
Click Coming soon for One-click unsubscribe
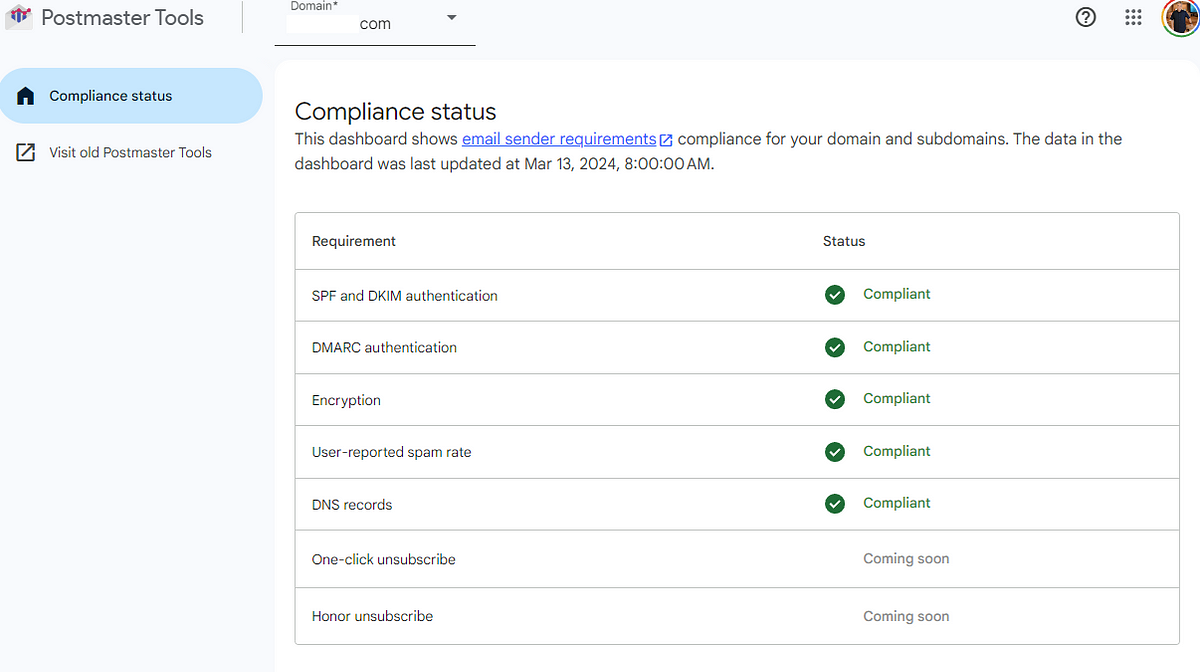click(906, 559)
